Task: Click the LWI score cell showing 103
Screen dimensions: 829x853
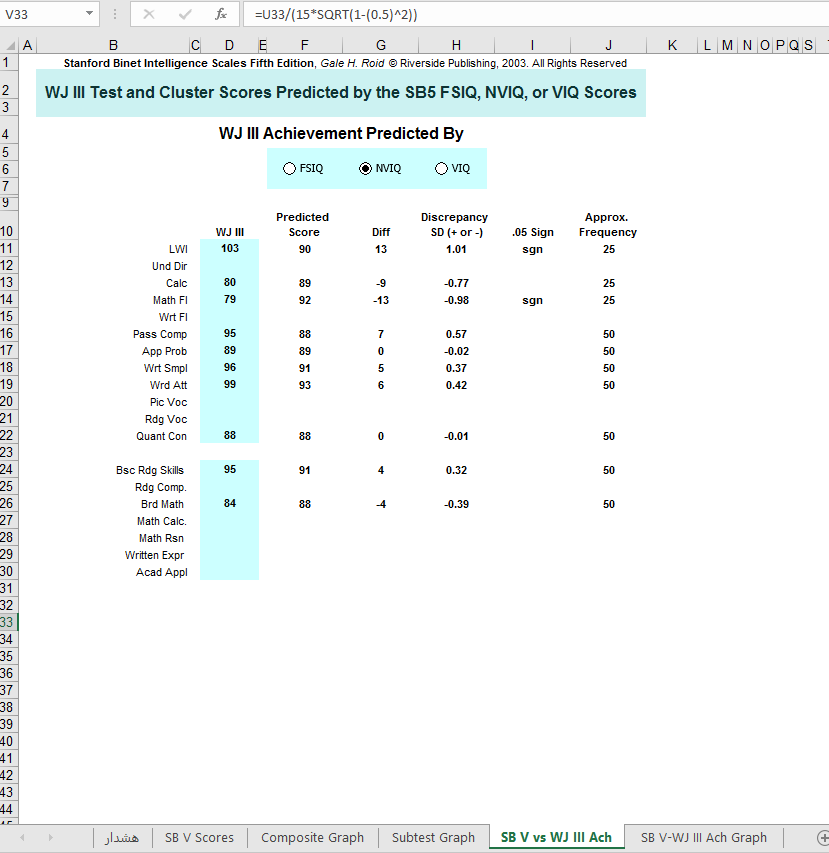Action: click(229, 248)
